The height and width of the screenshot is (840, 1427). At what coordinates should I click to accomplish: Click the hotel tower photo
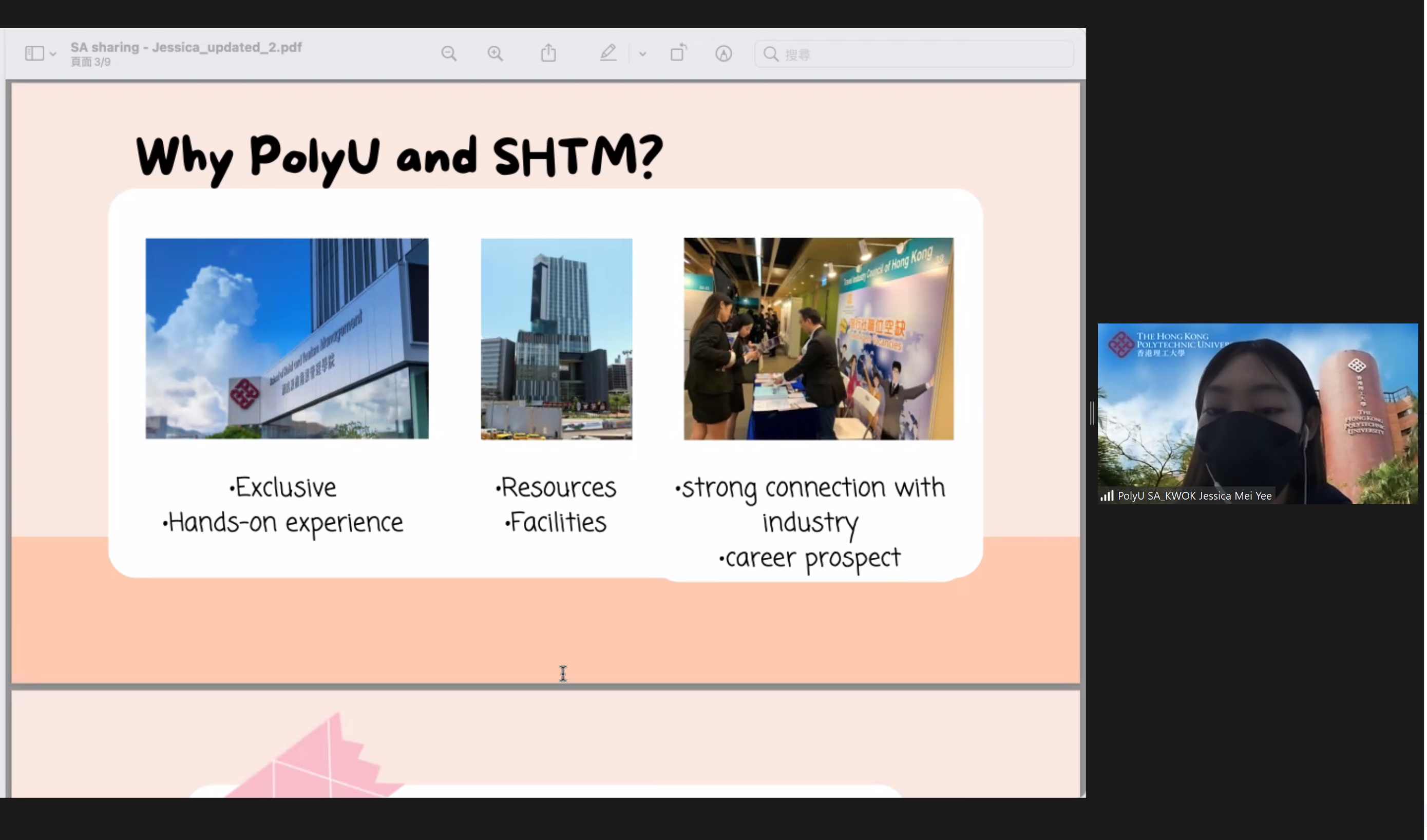[x=557, y=338]
